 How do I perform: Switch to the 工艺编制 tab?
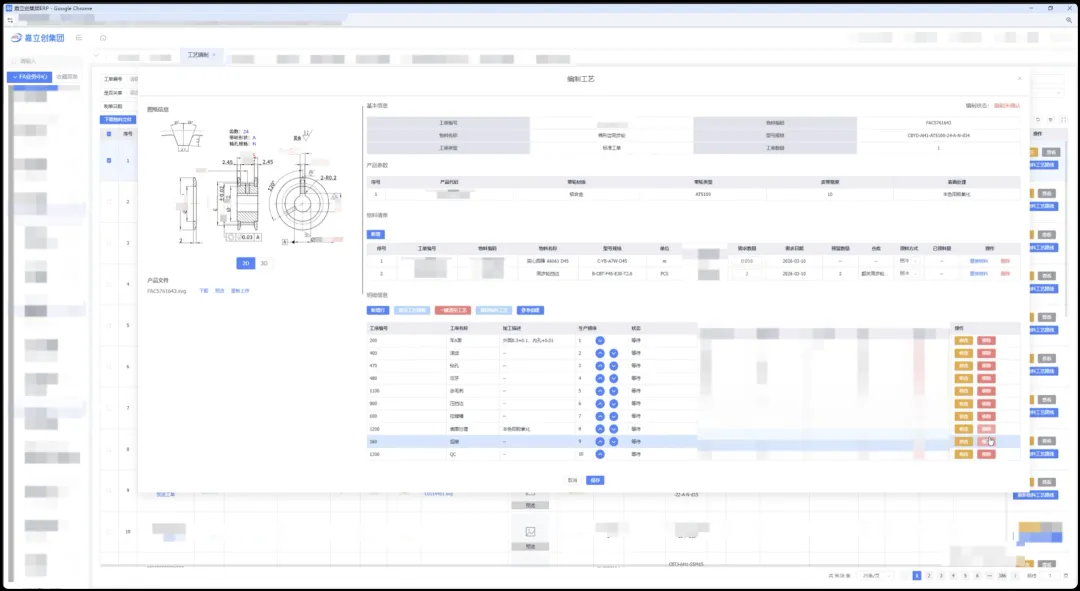coord(197,55)
